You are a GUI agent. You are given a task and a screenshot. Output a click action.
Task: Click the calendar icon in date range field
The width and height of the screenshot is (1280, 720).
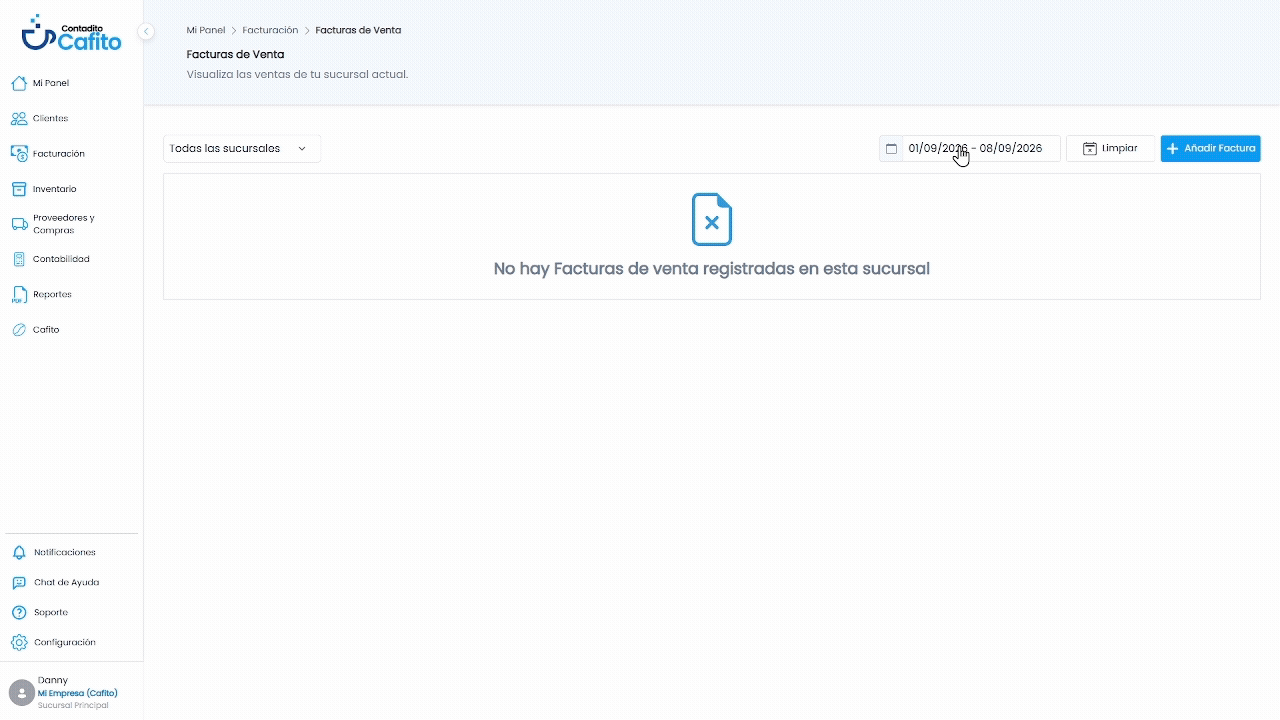pyautogui.click(x=891, y=149)
